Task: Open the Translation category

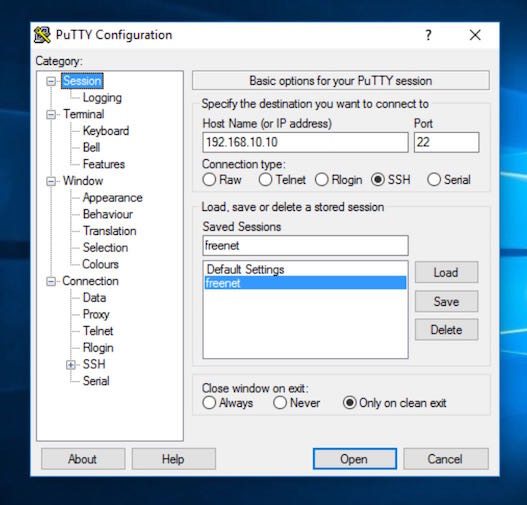Action: pyautogui.click(x=110, y=231)
